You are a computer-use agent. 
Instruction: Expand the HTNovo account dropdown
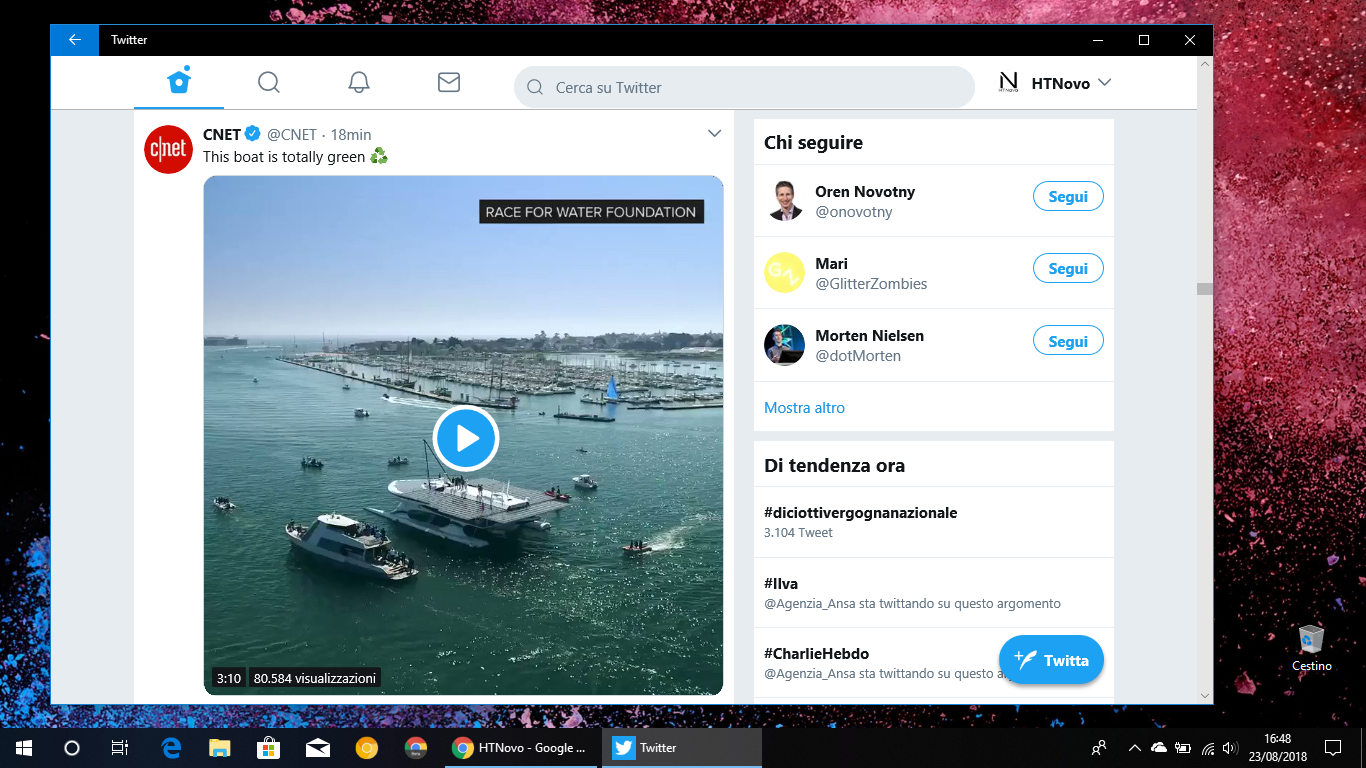[1105, 83]
